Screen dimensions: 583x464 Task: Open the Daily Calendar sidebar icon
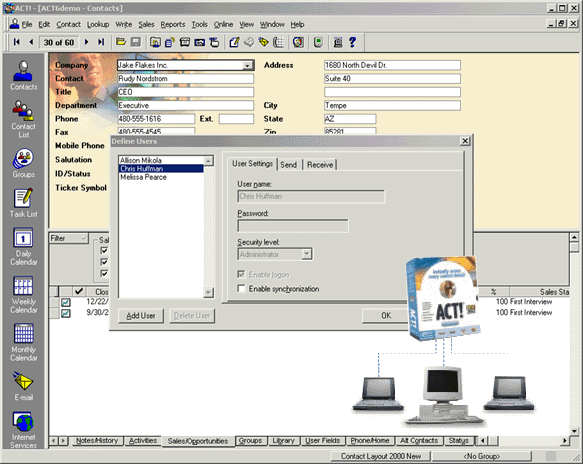click(x=23, y=247)
